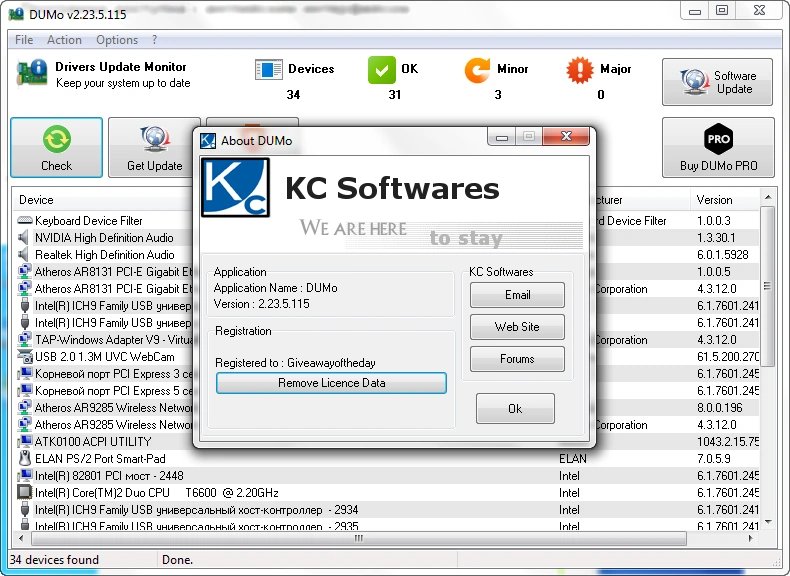Image resolution: width=790 pixels, height=576 pixels.
Task: Open the Options menu
Action: pos(117,40)
